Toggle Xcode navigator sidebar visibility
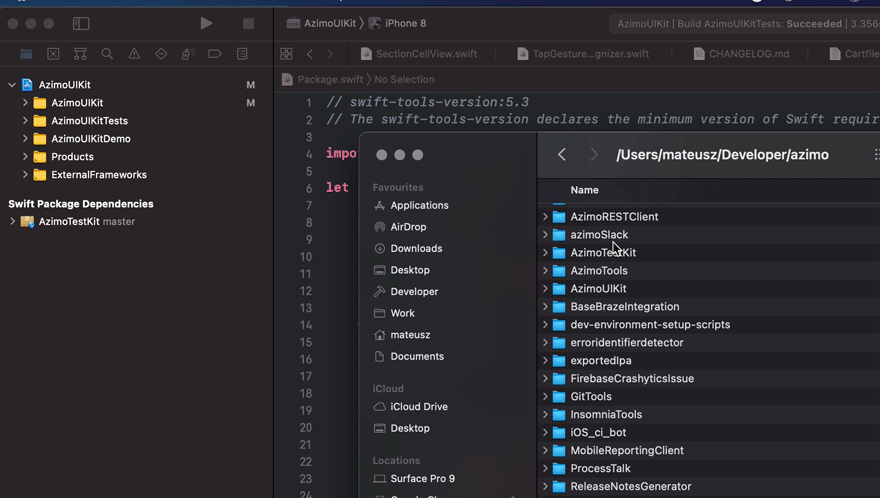This screenshot has height=498, width=880. [x=81, y=24]
